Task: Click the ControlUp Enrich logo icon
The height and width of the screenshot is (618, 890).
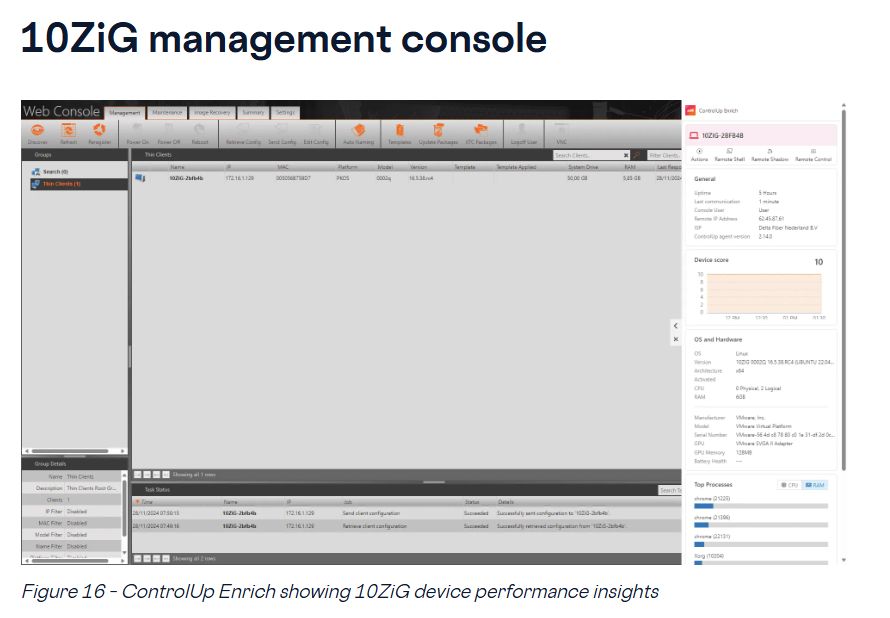Action: coord(691,110)
